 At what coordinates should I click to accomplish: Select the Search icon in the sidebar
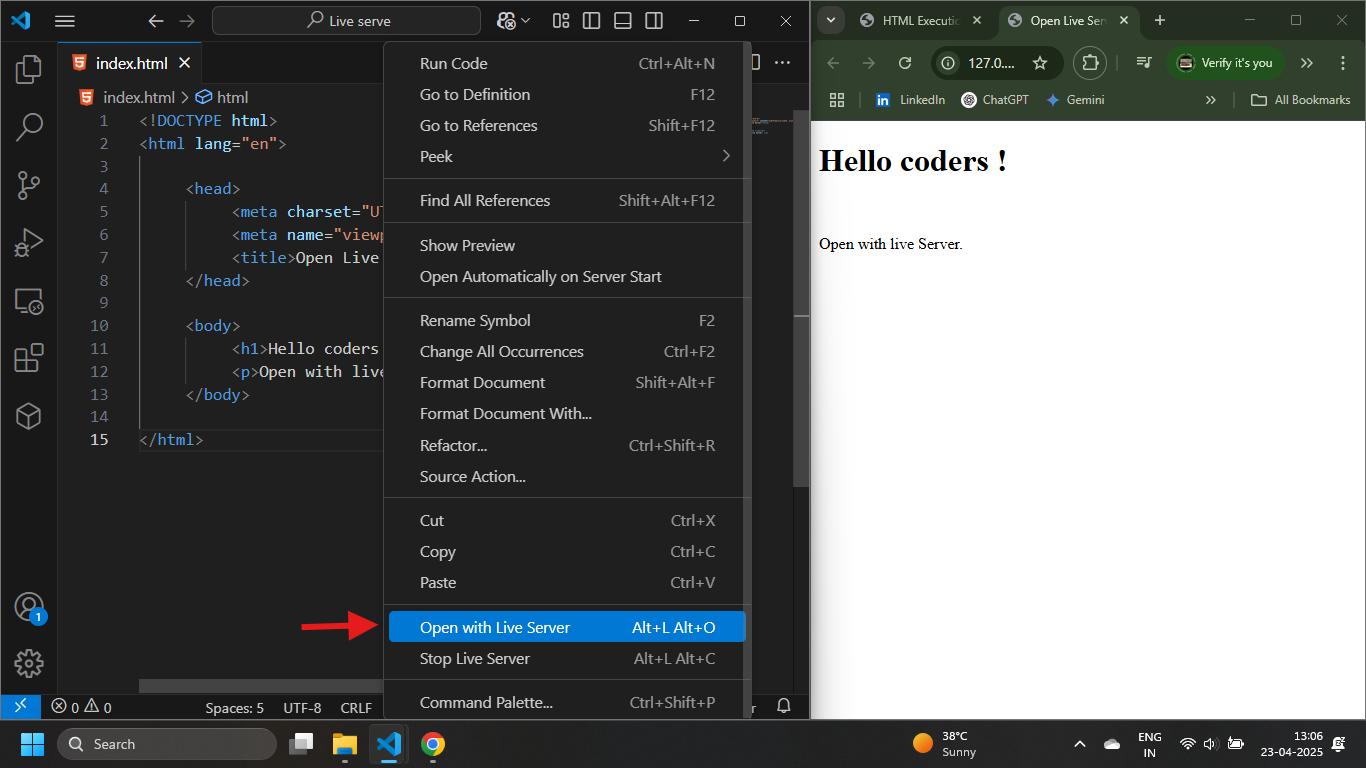coord(28,127)
